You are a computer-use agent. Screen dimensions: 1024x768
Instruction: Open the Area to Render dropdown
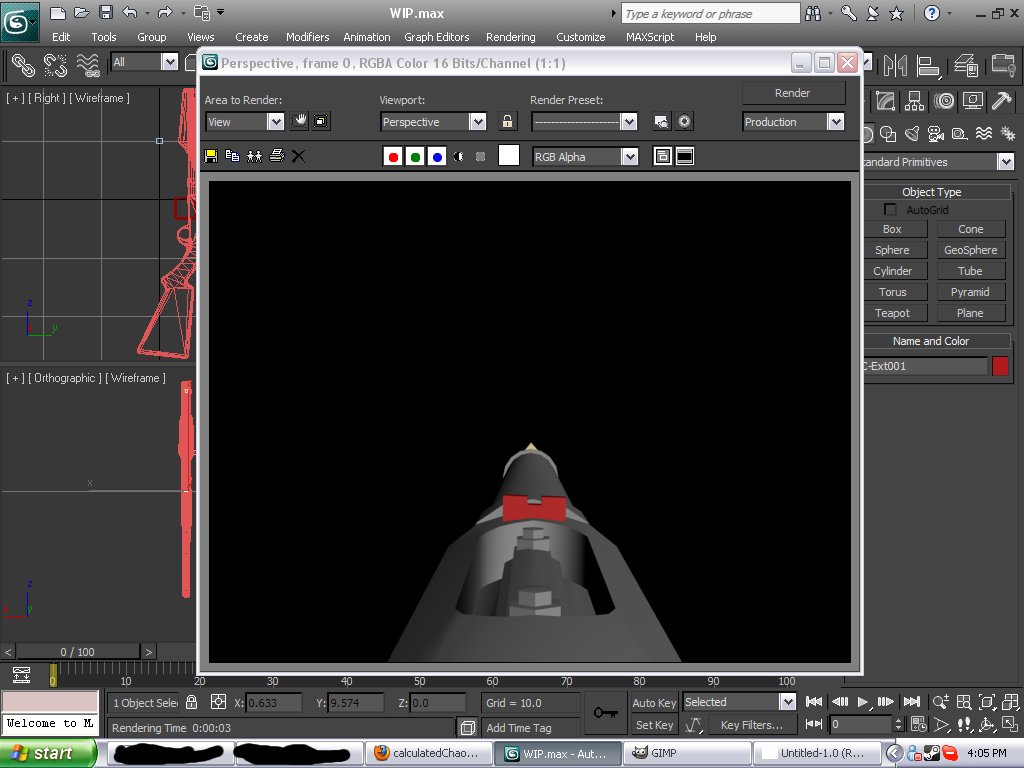[276, 122]
